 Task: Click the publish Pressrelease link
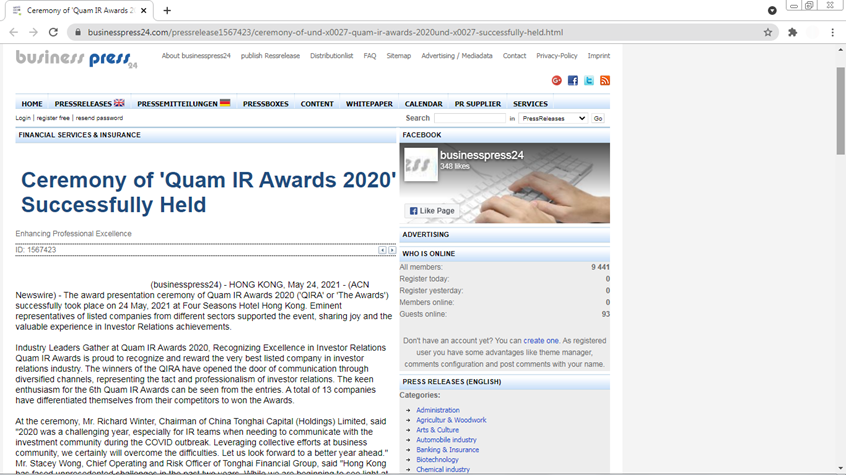[x=270, y=56]
